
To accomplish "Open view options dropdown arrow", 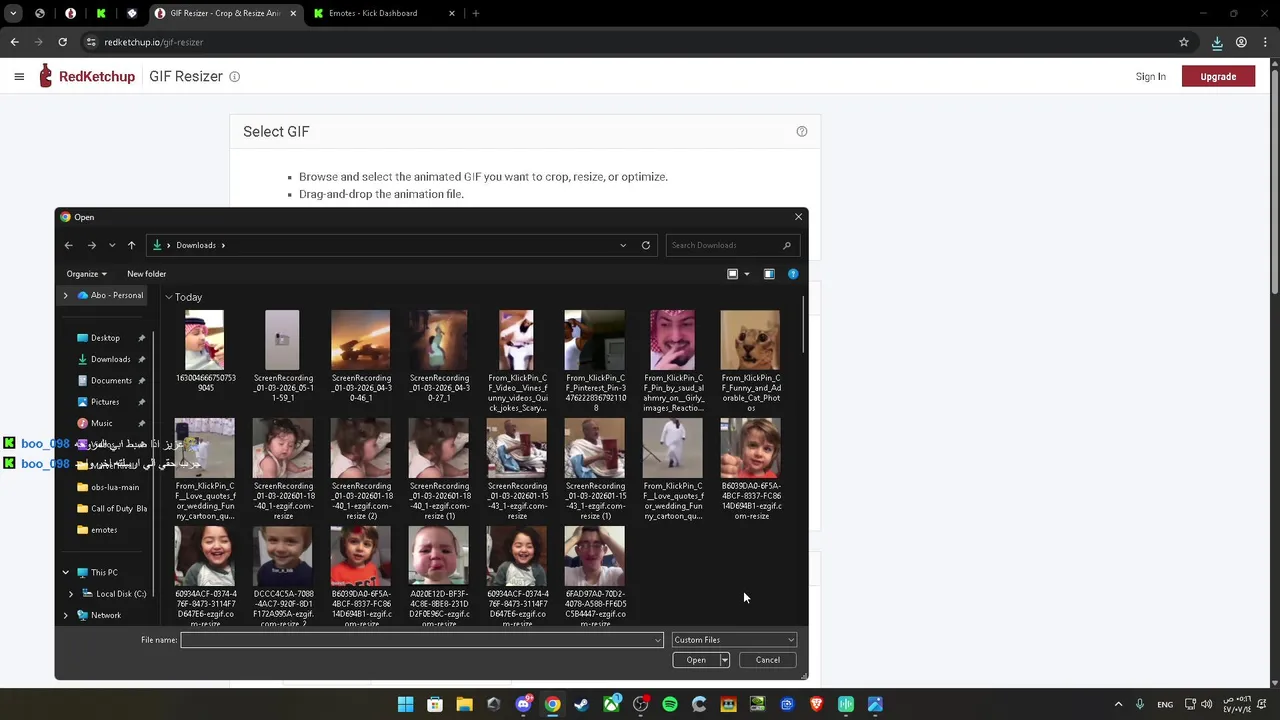I will pos(746,274).
